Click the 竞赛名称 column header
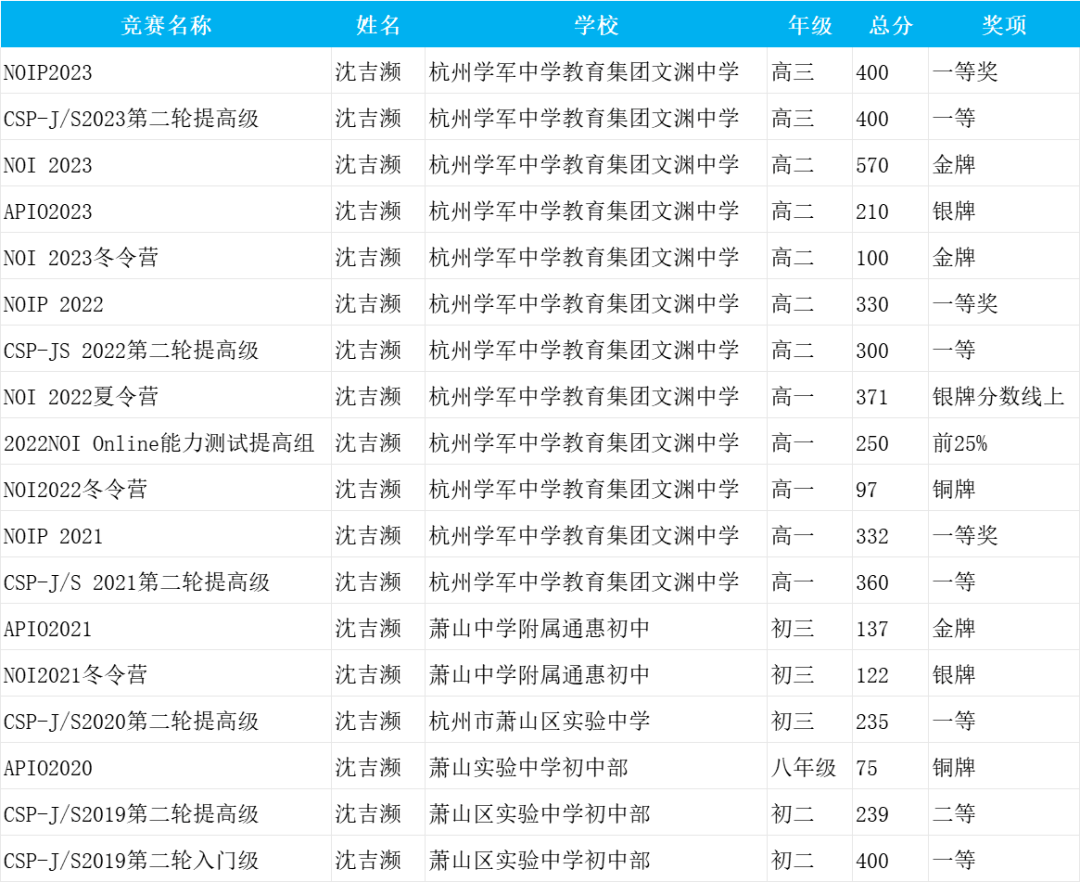This screenshot has width=1080, height=882. (x=166, y=25)
